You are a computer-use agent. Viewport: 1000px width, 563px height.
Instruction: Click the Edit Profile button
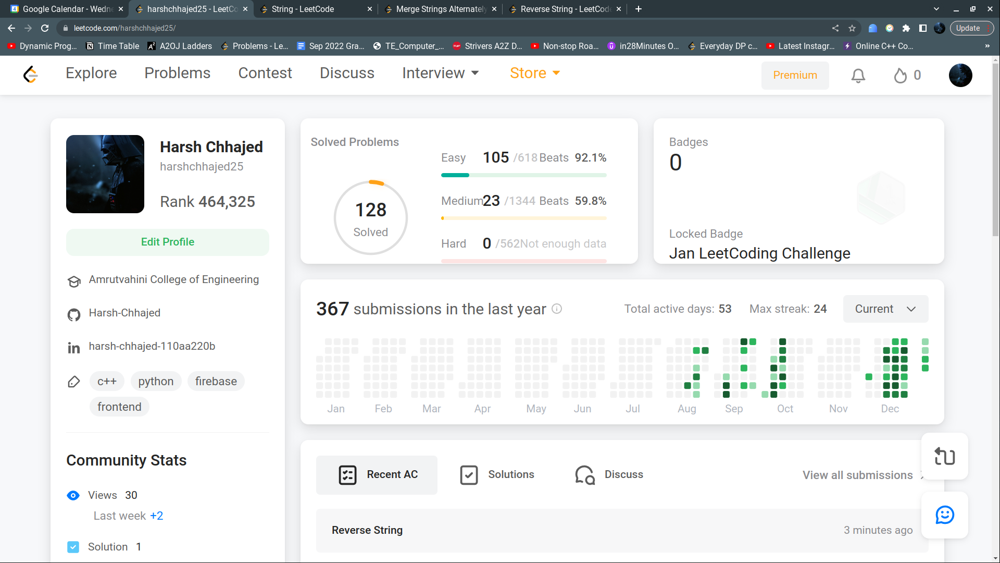(167, 242)
